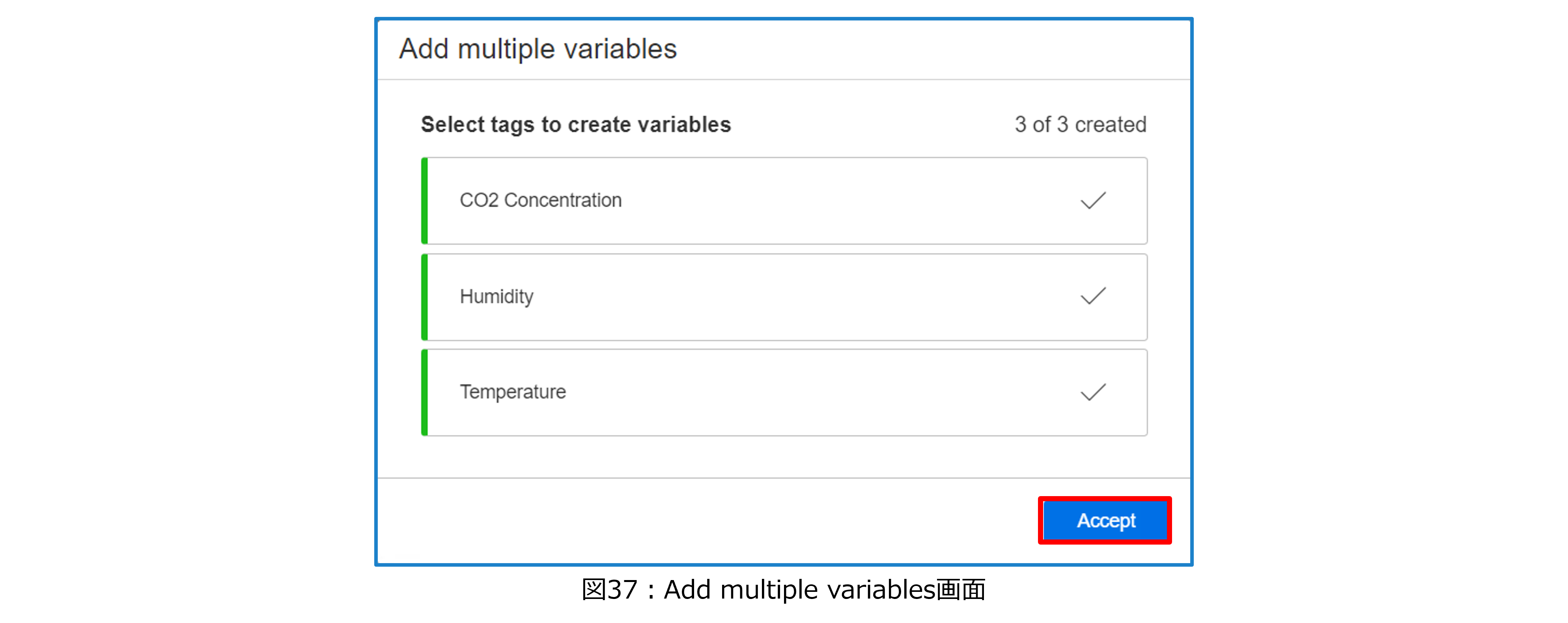Click the "Add multiple variables" dialog title

(538, 49)
